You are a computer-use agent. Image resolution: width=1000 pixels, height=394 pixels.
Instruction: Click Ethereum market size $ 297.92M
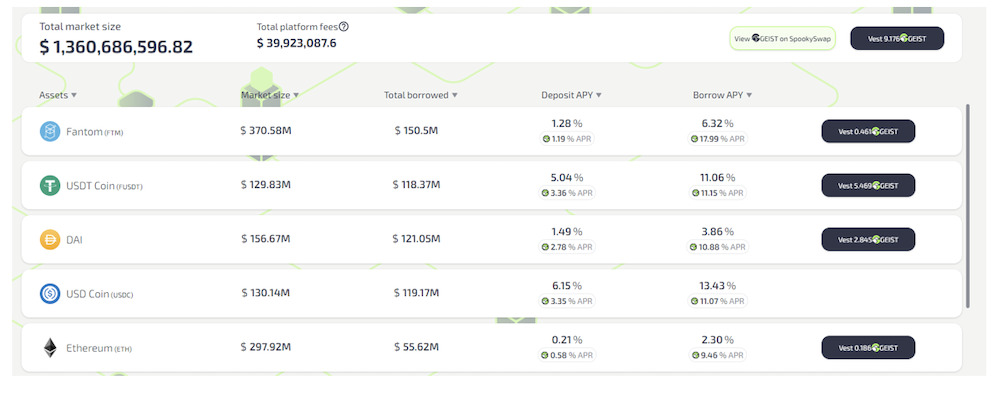(266, 347)
